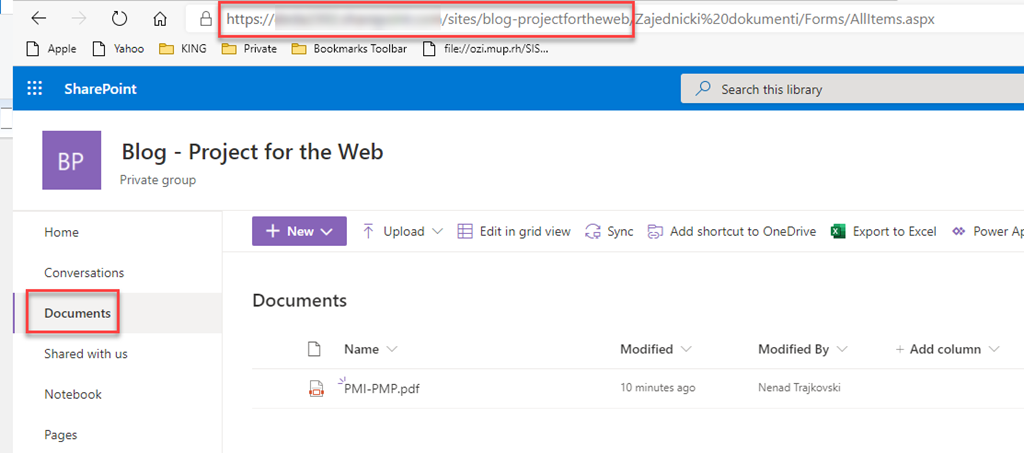Click Edit in grid view
Image resolution: width=1024 pixels, height=453 pixels.
[514, 231]
